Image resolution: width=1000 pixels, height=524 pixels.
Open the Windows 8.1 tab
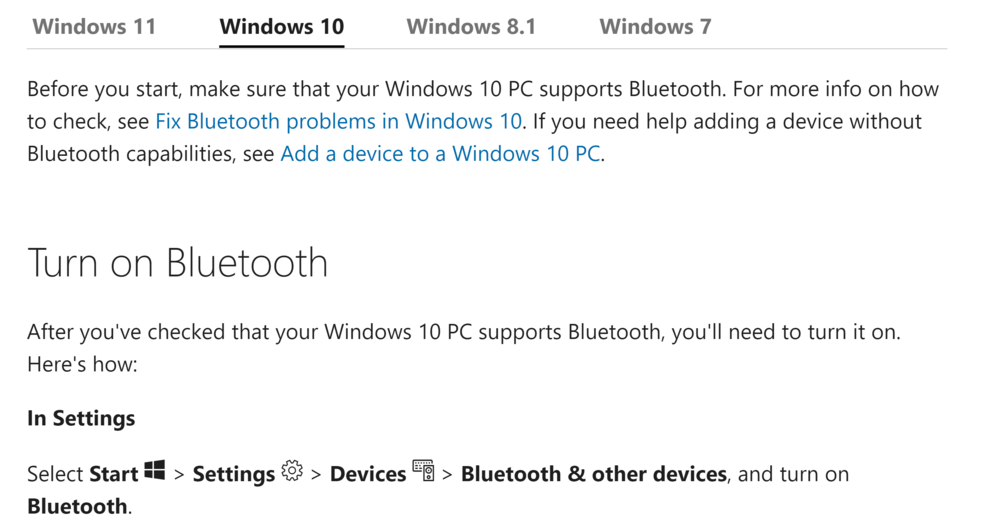point(471,27)
